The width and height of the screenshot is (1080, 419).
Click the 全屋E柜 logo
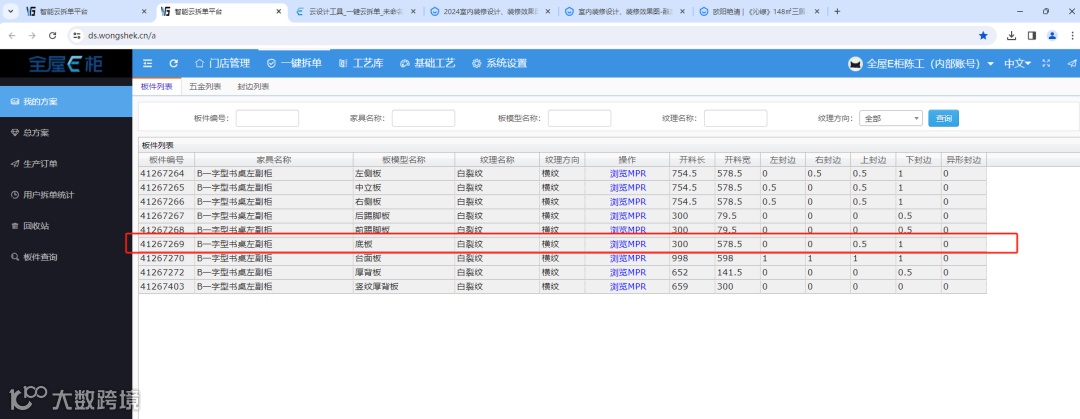(x=66, y=64)
